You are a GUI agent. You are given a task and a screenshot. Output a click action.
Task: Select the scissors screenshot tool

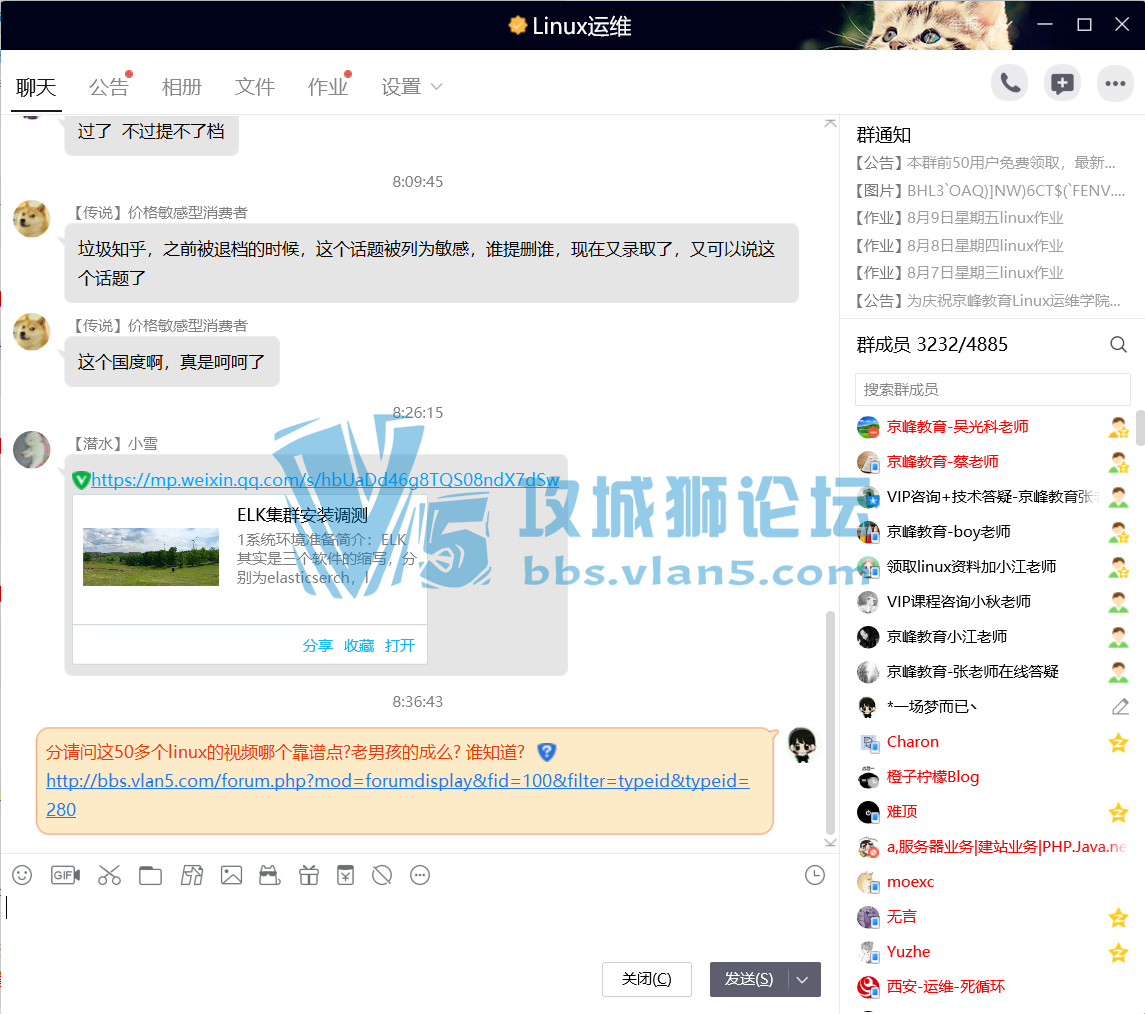pos(109,875)
